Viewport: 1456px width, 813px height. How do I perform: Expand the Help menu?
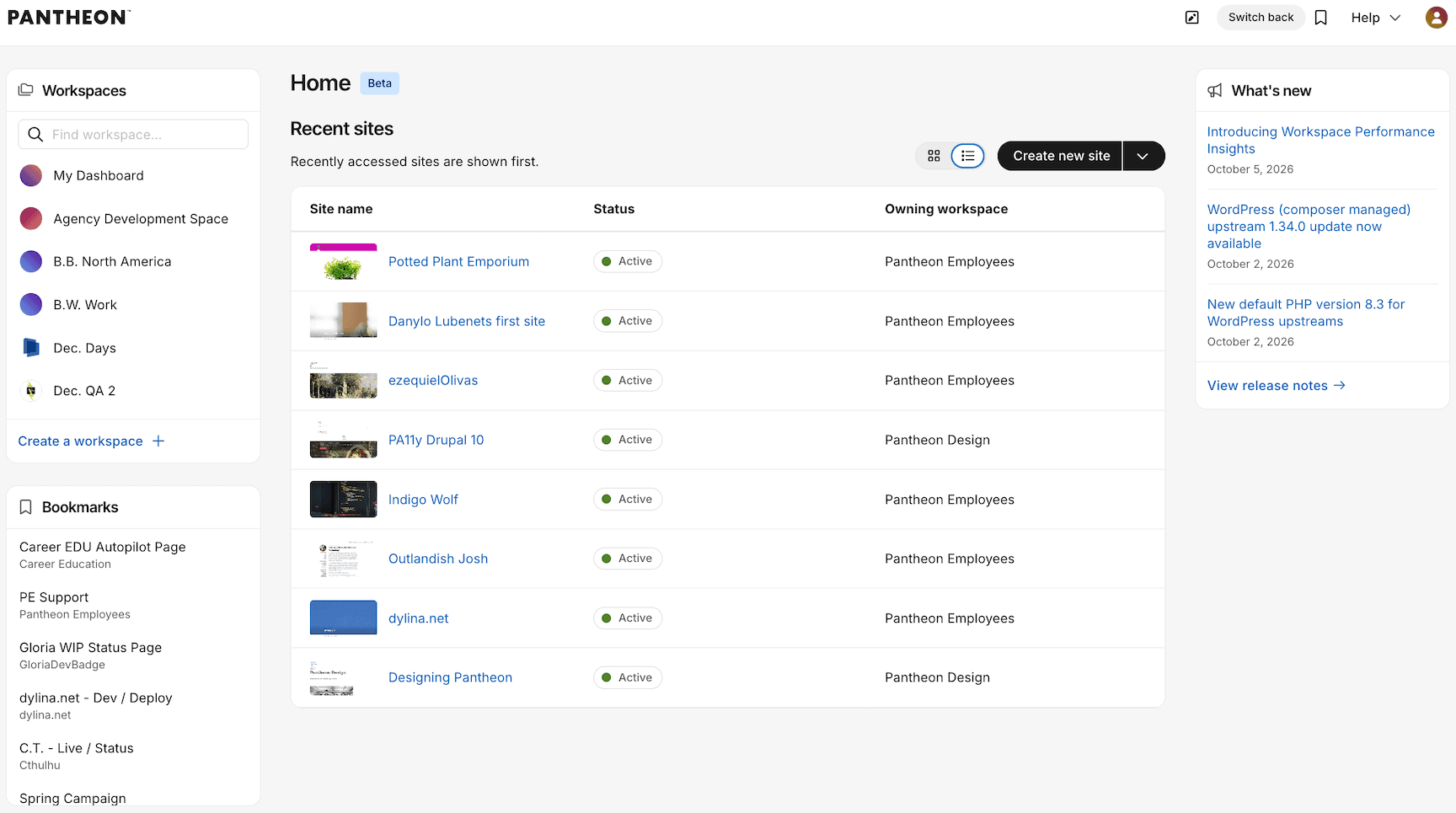click(x=1376, y=18)
